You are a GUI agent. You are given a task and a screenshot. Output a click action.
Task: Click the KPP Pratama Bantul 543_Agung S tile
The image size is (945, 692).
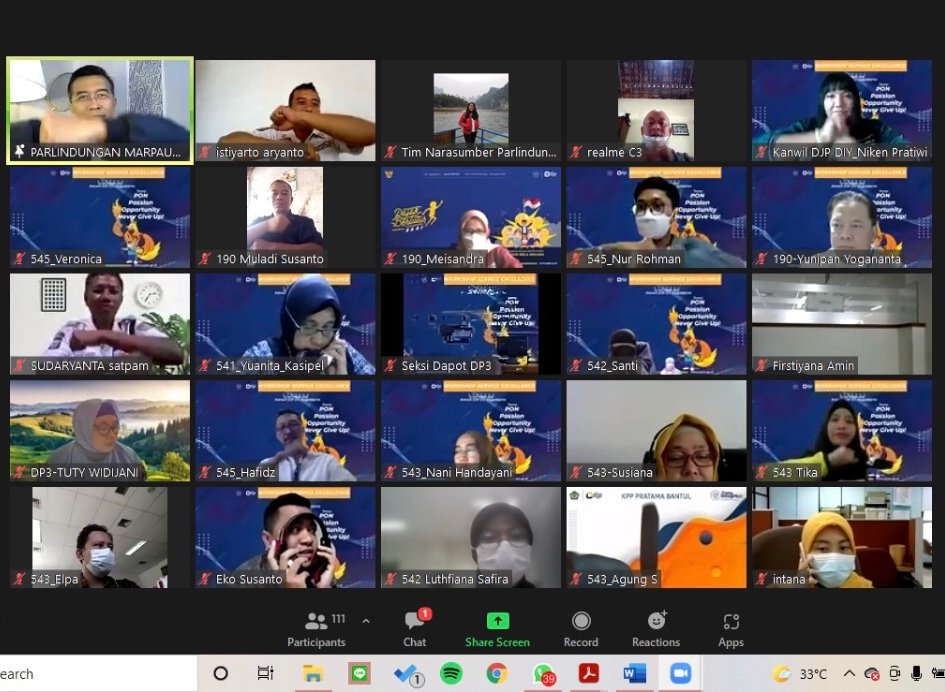pyautogui.click(x=656, y=537)
